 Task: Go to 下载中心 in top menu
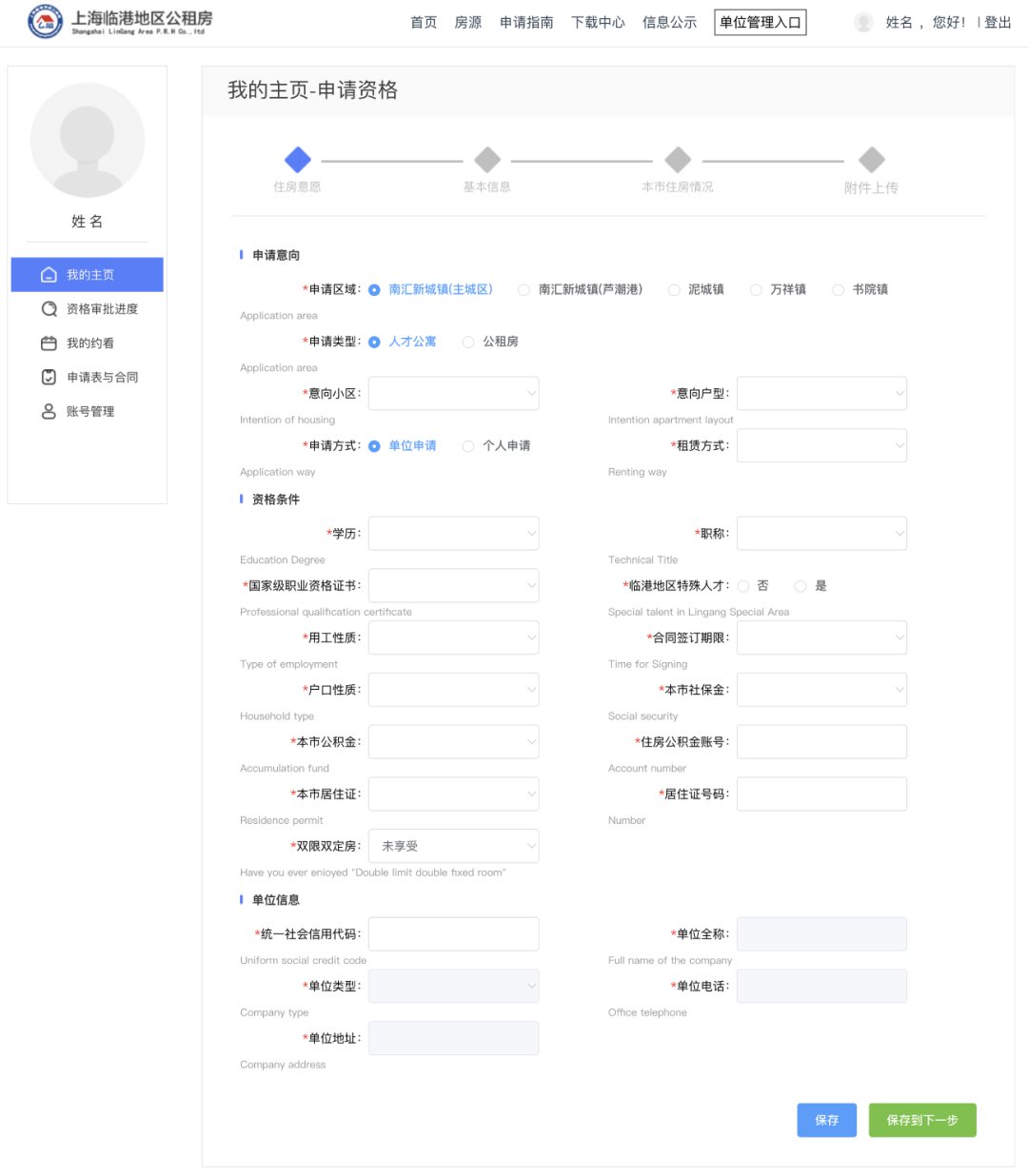pos(598,23)
